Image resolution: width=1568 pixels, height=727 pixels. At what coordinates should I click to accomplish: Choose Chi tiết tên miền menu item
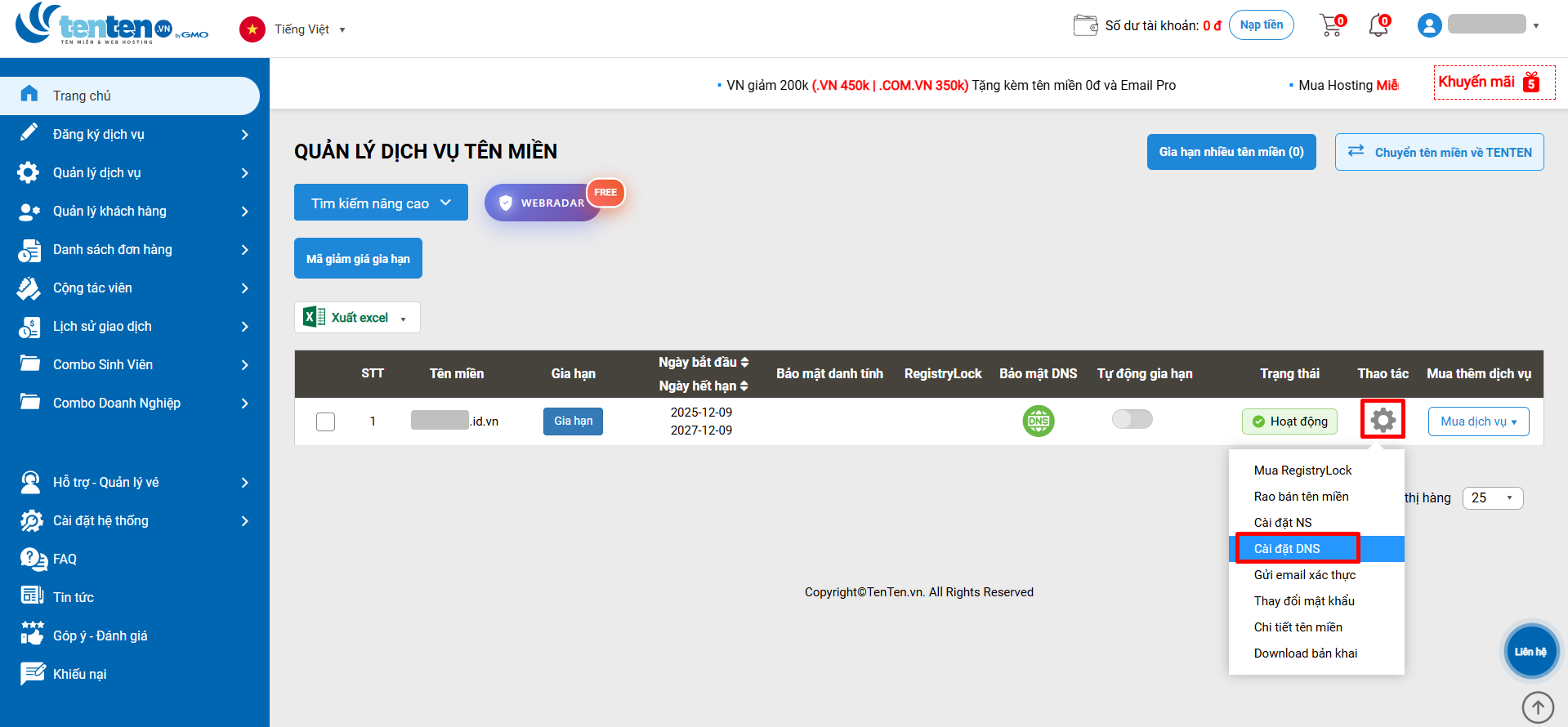pyautogui.click(x=1298, y=627)
